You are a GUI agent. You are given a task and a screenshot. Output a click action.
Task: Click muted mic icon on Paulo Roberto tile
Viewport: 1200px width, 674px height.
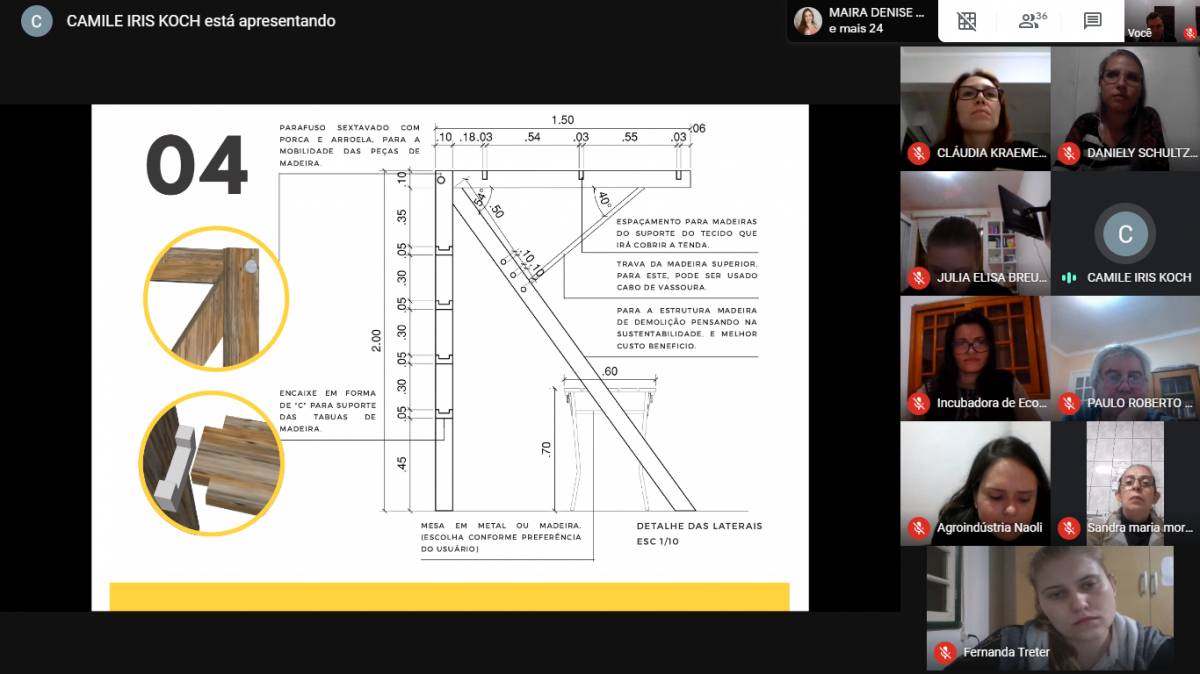(x=1068, y=403)
